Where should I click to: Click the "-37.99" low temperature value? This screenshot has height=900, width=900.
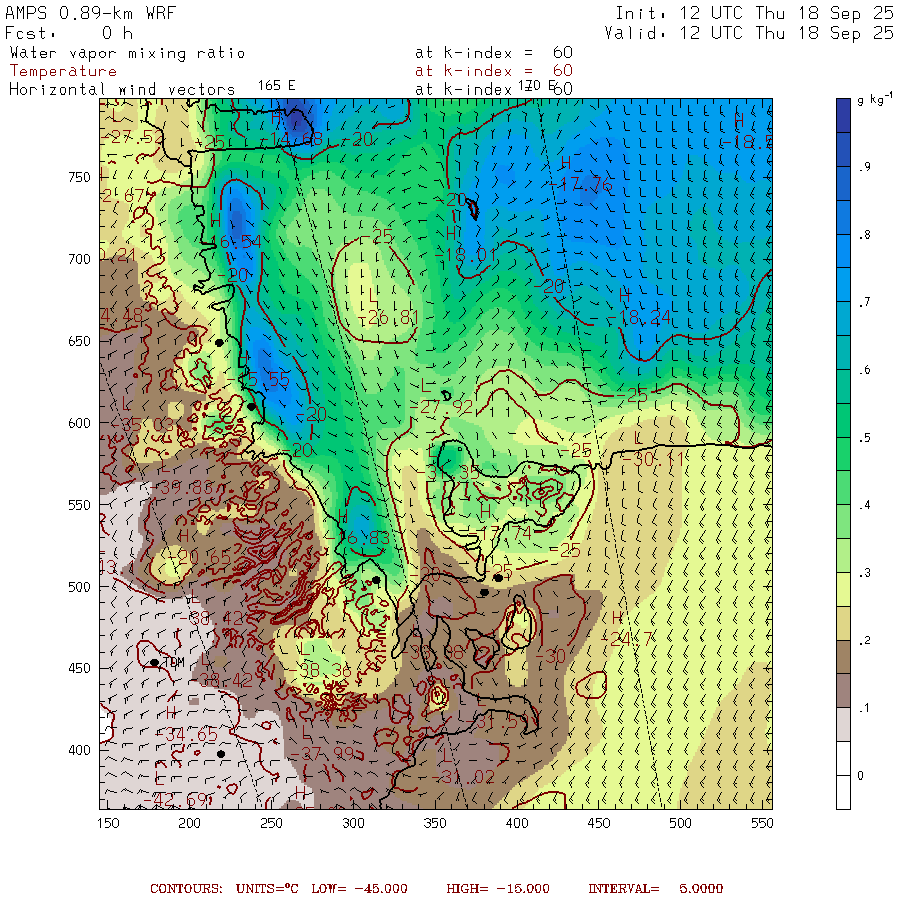click(x=324, y=754)
